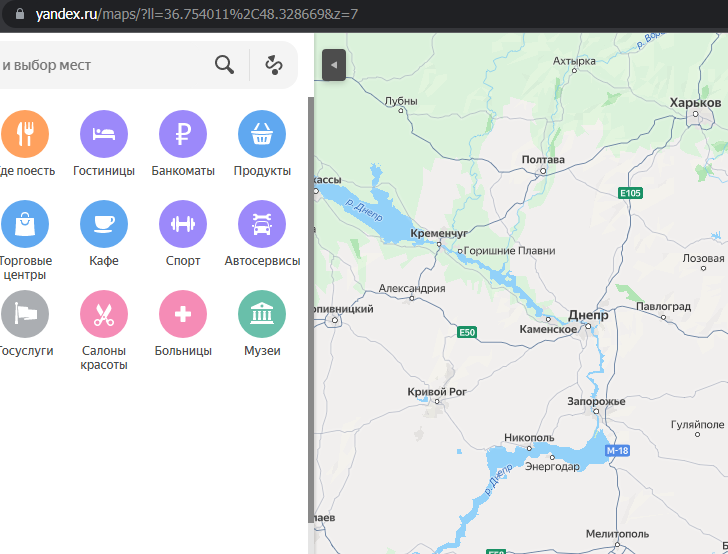The width and height of the screenshot is (728, 554).
Task: Choose the Банкоматы ruble icon
Action: coord(183,134)
